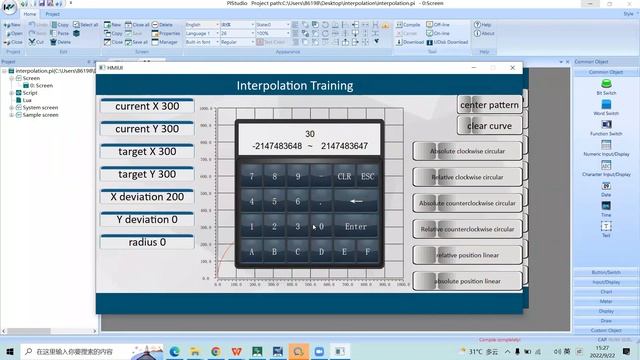Open the font size 28 dropdown
Viewport: 640px width, 360px height.
[237, 33]
